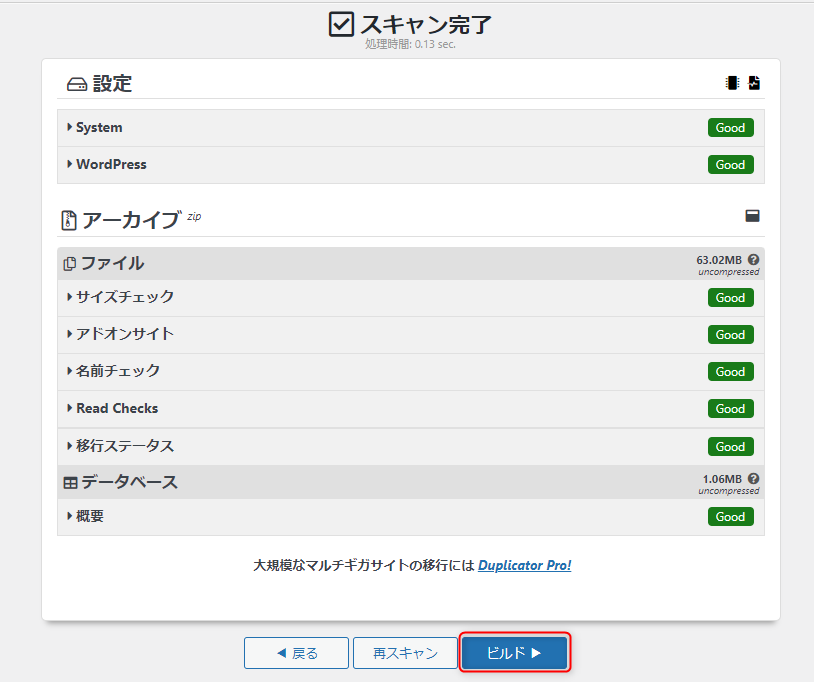Screen dimensions: 814x682
Task: Click the Good badge for 名前チェック
Action: (730, 372)
